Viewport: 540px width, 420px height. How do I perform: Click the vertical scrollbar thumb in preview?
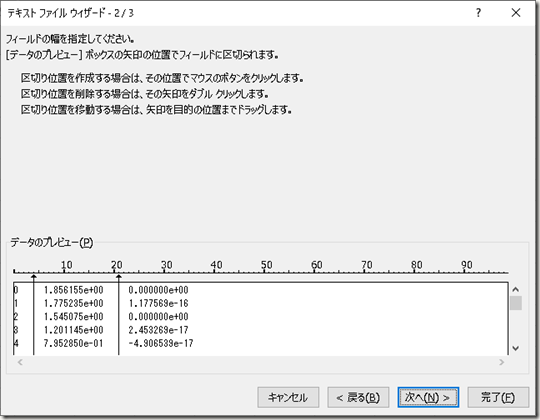[516, 303]
